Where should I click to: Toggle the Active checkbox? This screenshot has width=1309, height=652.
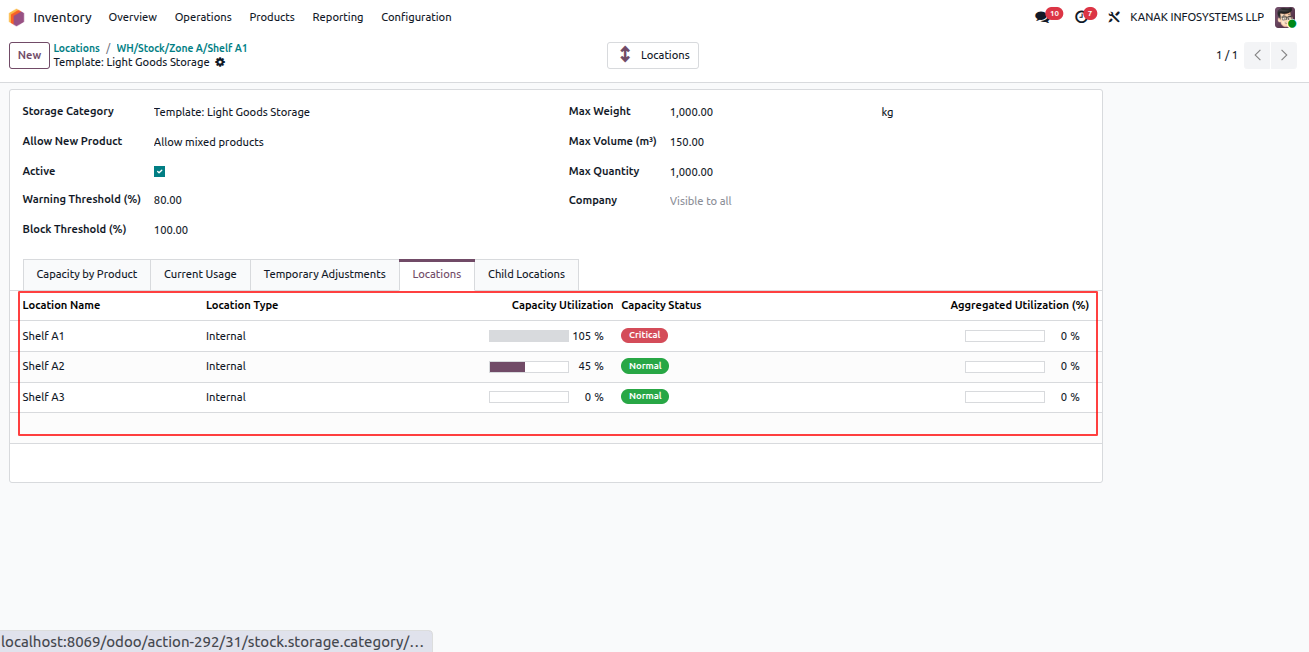coord(160,172)
